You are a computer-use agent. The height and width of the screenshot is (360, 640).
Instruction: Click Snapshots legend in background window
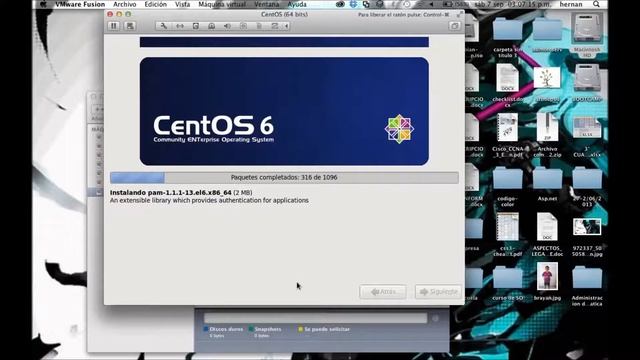264,329
